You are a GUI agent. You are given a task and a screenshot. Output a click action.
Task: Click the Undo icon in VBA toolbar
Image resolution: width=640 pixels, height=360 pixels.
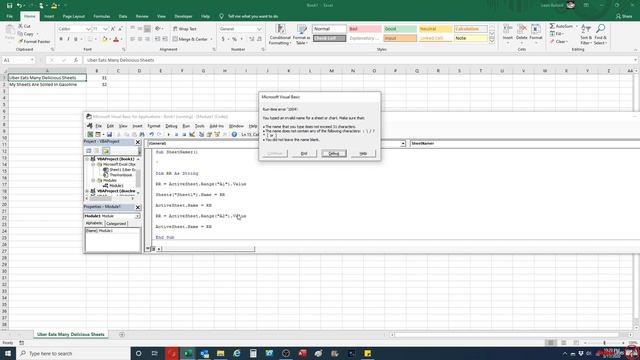click(x=151, y=134)
